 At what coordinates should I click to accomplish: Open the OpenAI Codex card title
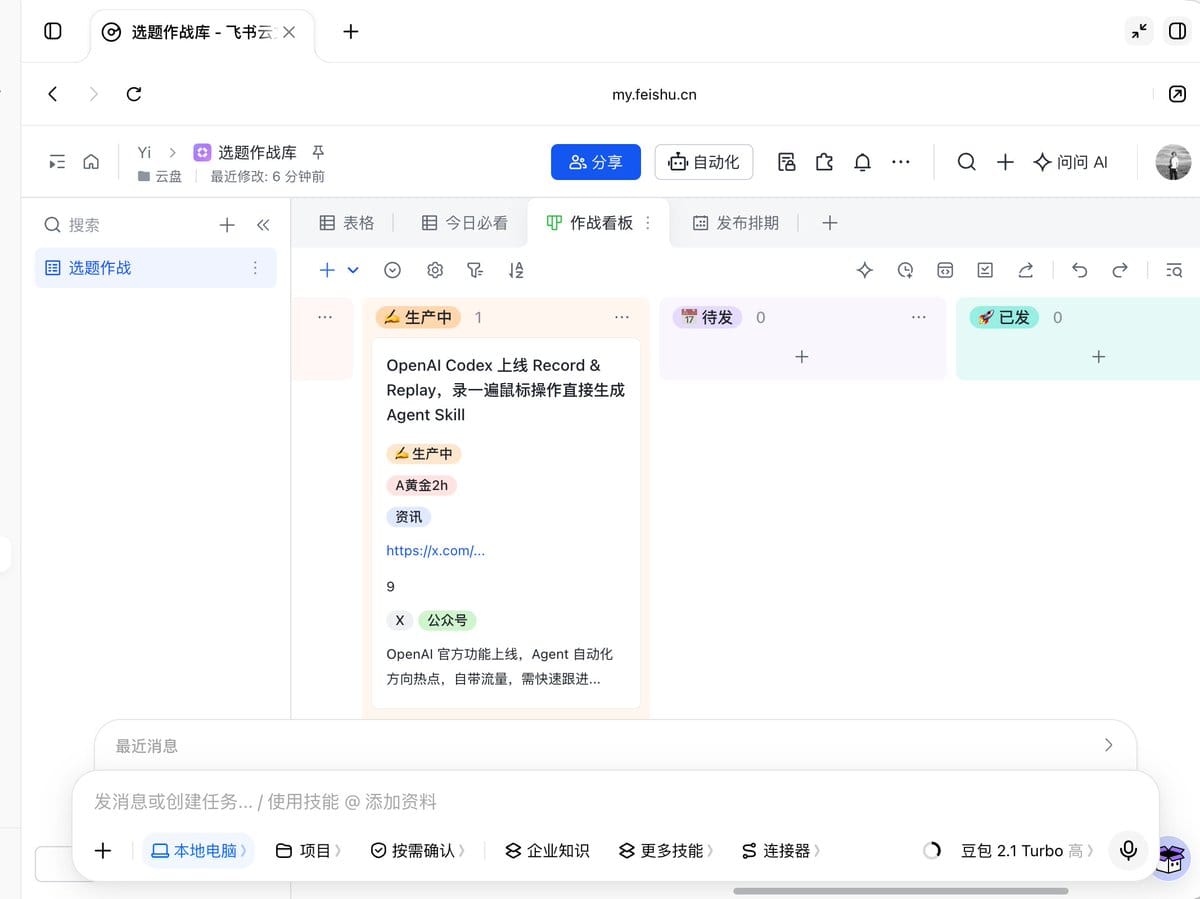(x=506, y=390)
